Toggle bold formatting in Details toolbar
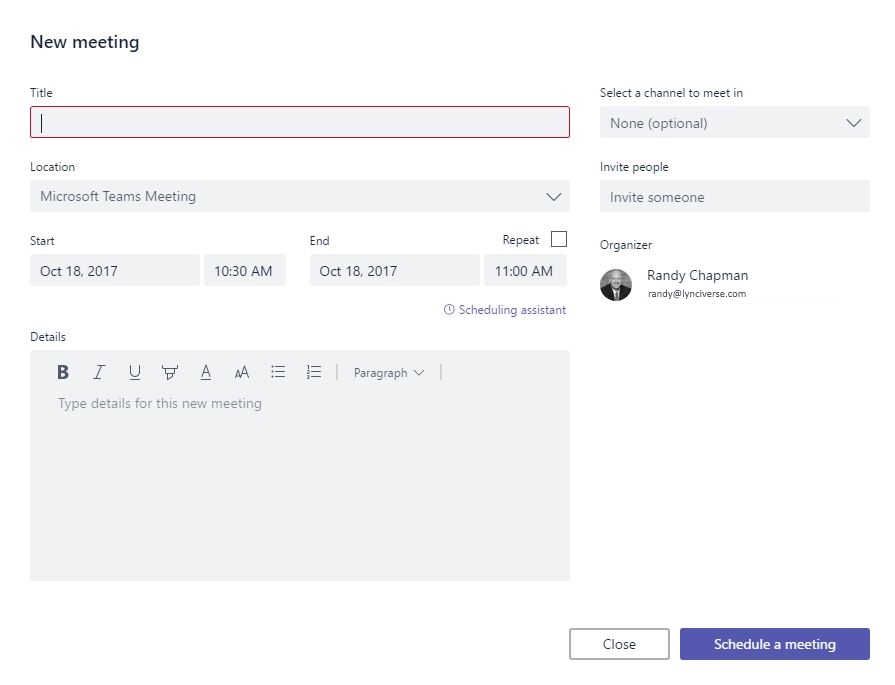 click(63, 372)
